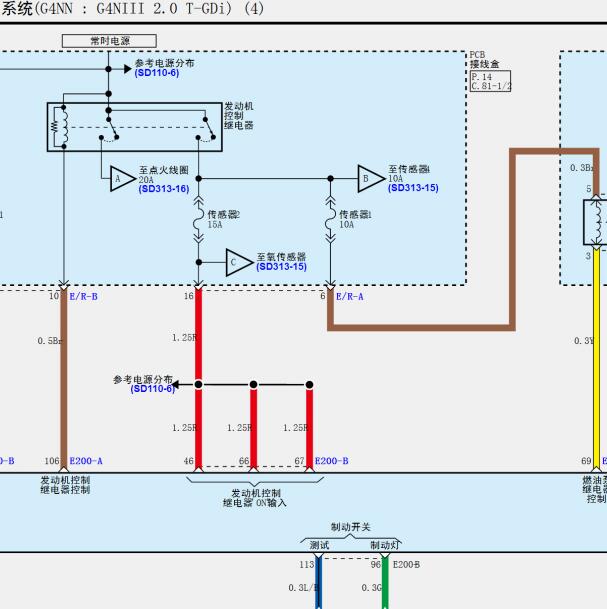The image size is (607, 609).
Task: Click connector triangle B to sensor 1
Action: point(370,178)
